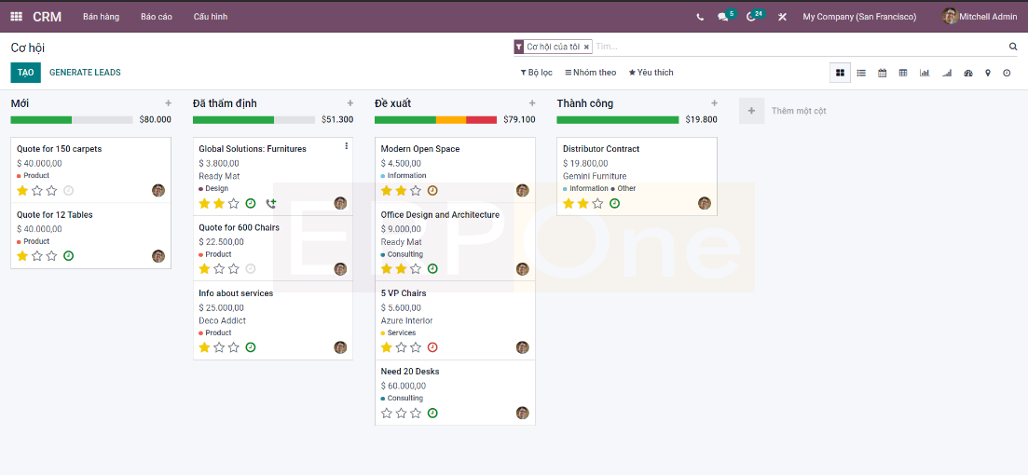Switch to the dashboard gauge view
1028x475 pixels.
tap(968, 73)
